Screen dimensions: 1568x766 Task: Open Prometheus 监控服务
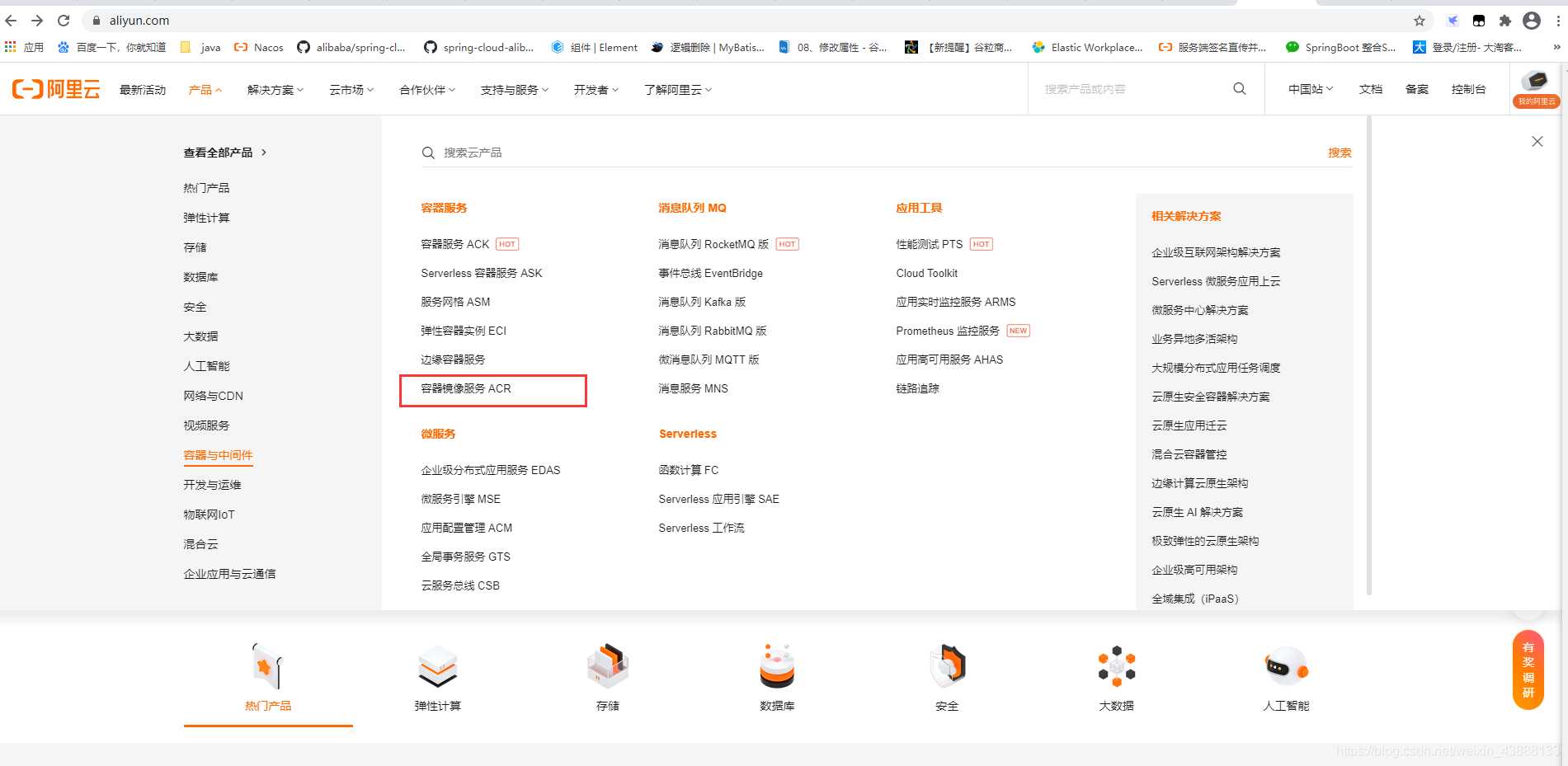click(x=948, y=331)
